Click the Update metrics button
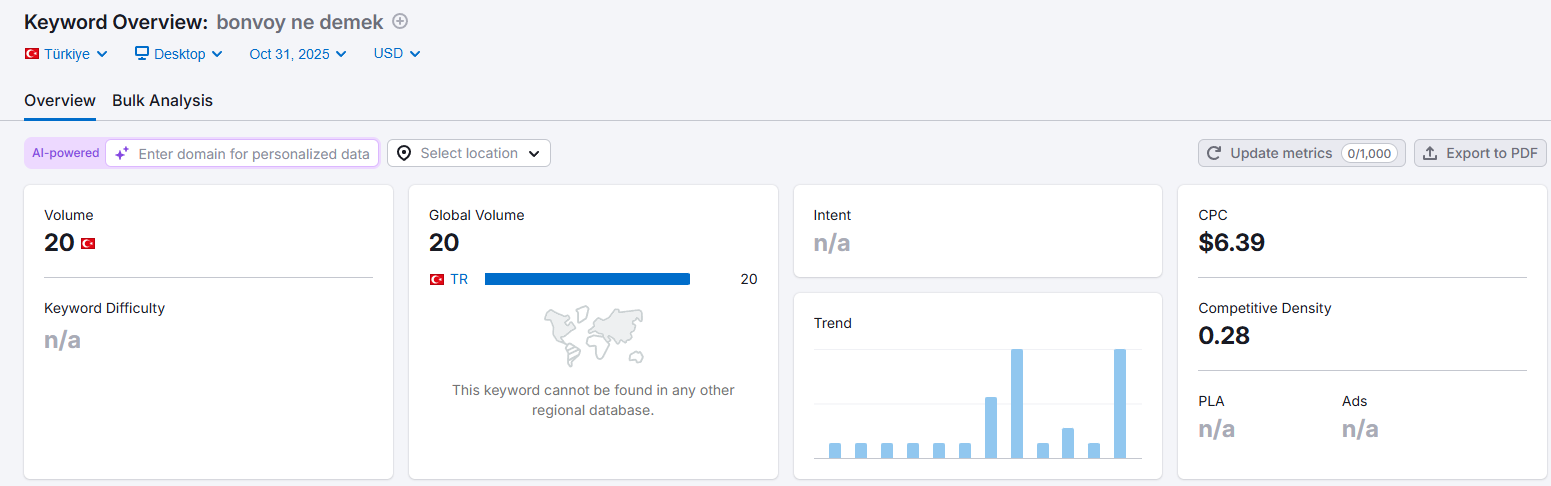Viewport: 1551px width, 486px height. coord(1302,153)
